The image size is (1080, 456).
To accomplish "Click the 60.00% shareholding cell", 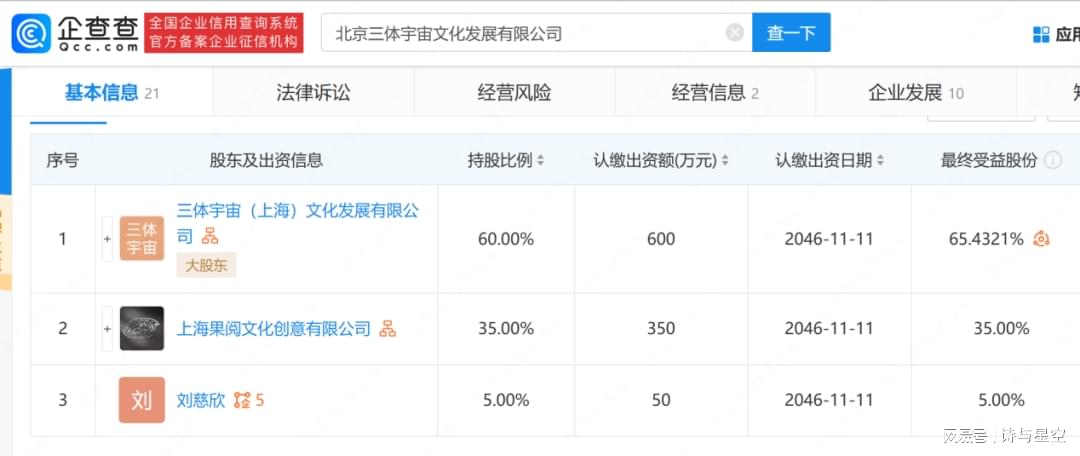I will coord(506,239).
